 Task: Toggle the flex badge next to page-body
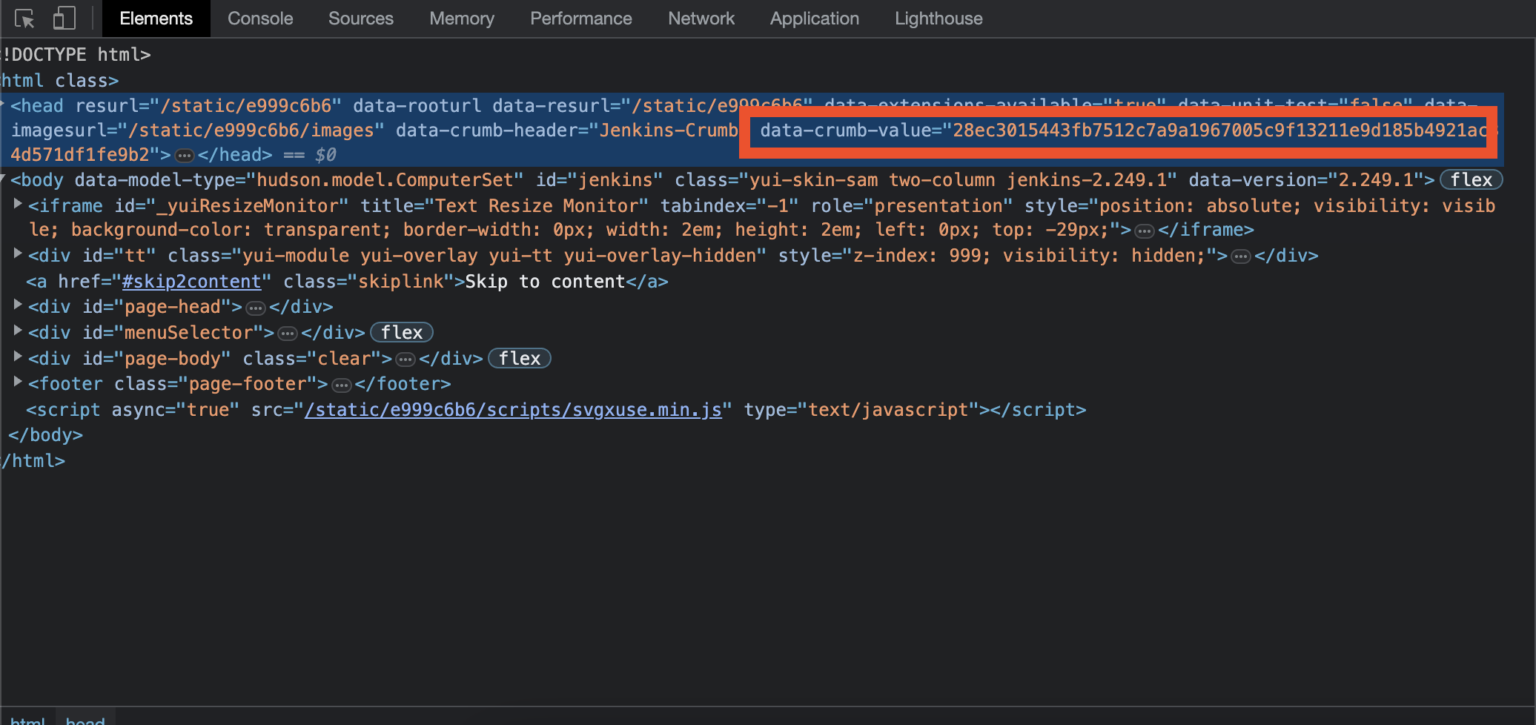[519, 358]
